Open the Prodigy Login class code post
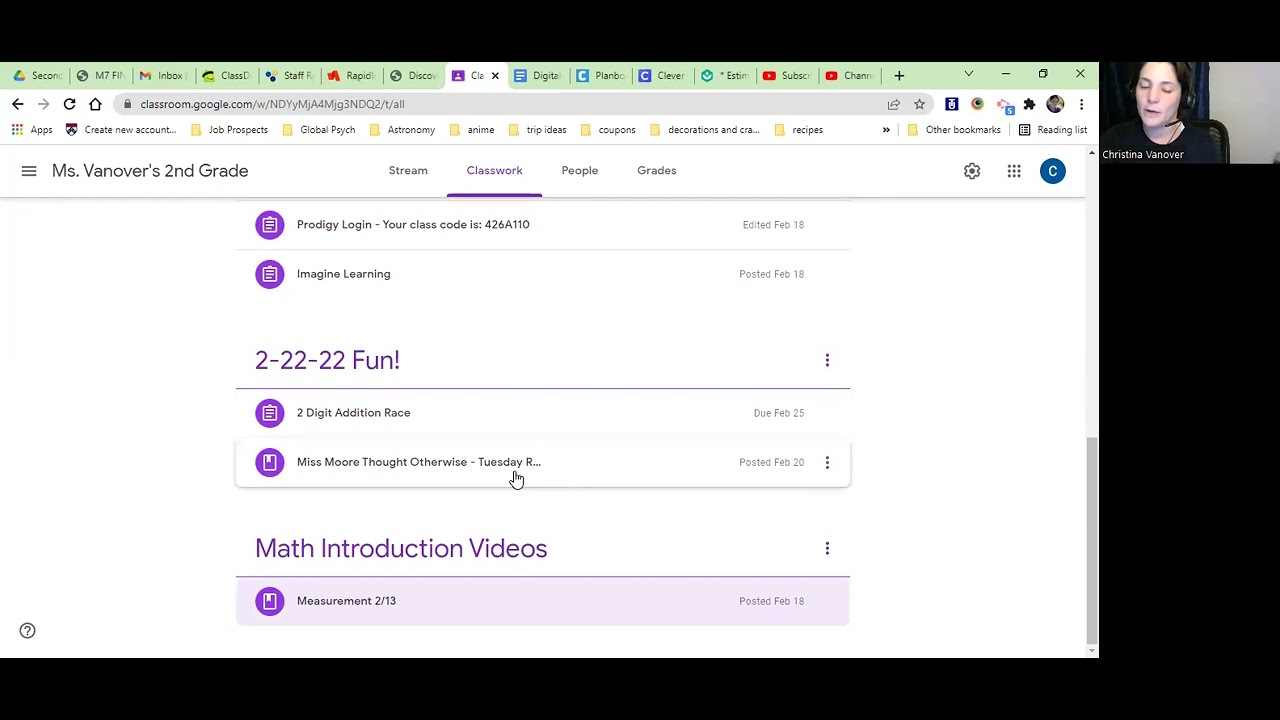 click(x=543, y=225)
